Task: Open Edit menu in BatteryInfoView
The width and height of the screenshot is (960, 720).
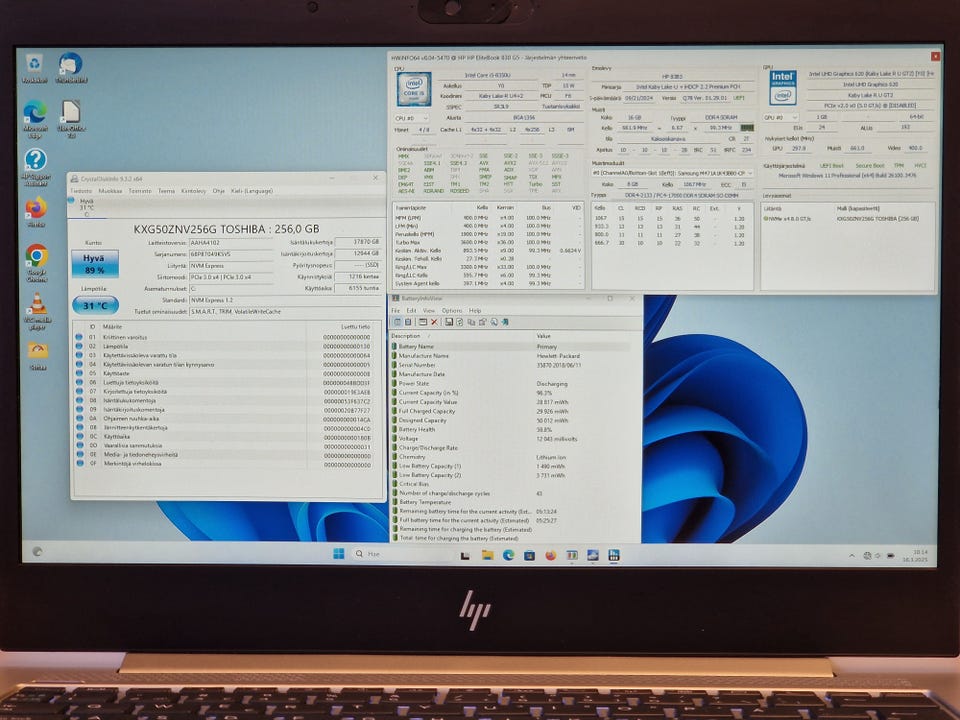Action: coord(411,310)
